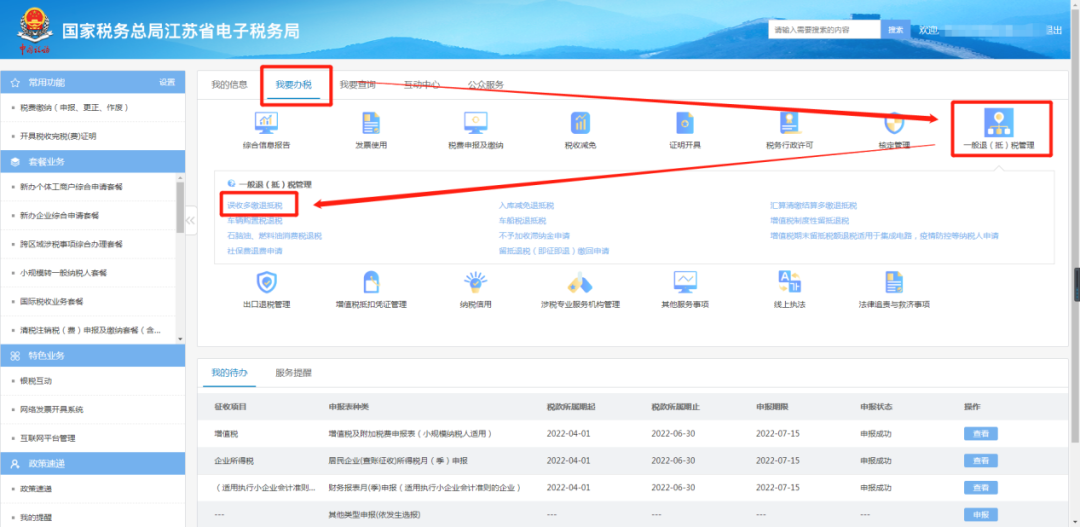Image resolution: width=1080 pixels, height=527 pixels.
Task: Open 线上执法 icon
Action: pos(789,282)
